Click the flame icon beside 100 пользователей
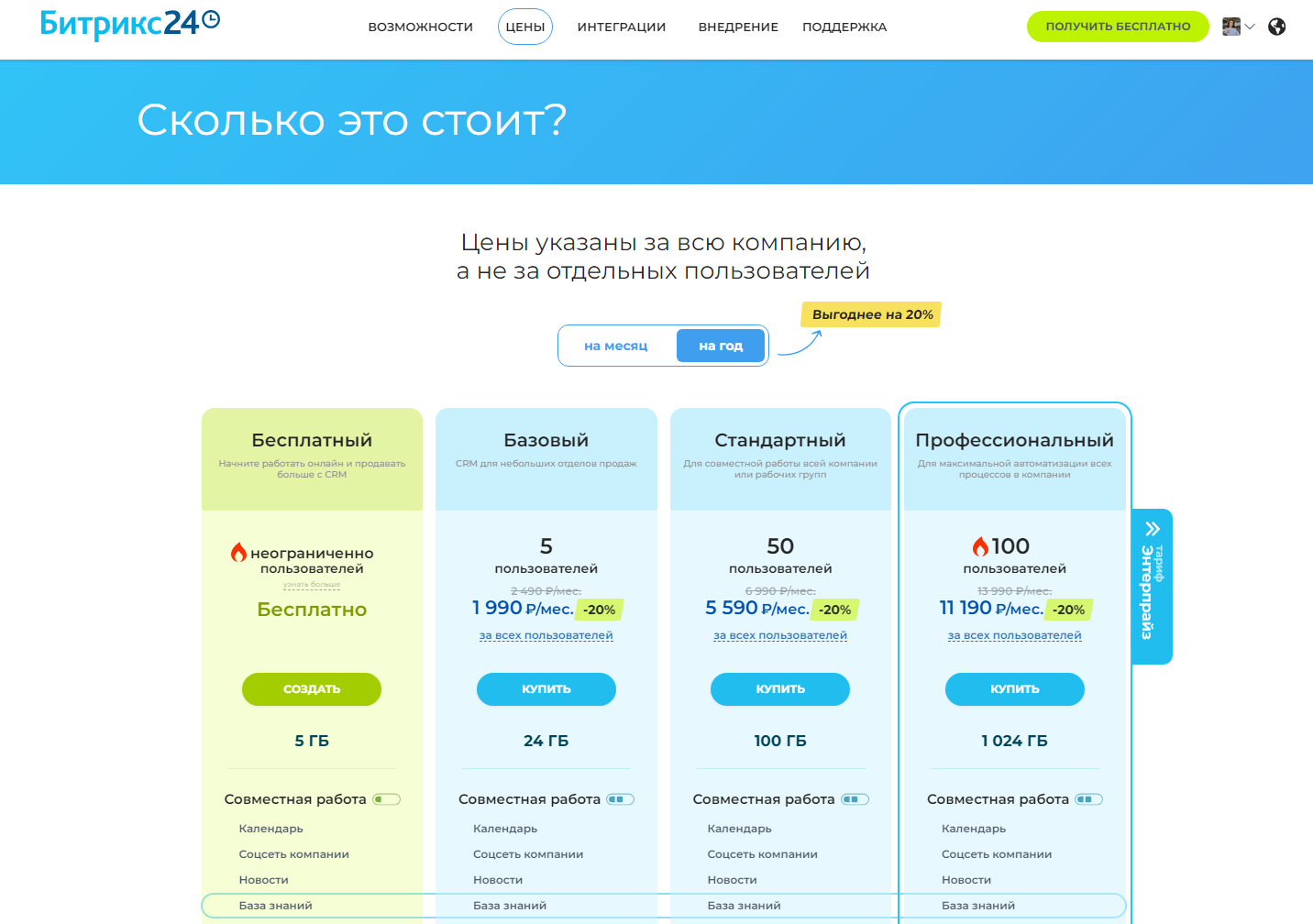The height and width of the screenshot is (924, 1313). point(980,546)
